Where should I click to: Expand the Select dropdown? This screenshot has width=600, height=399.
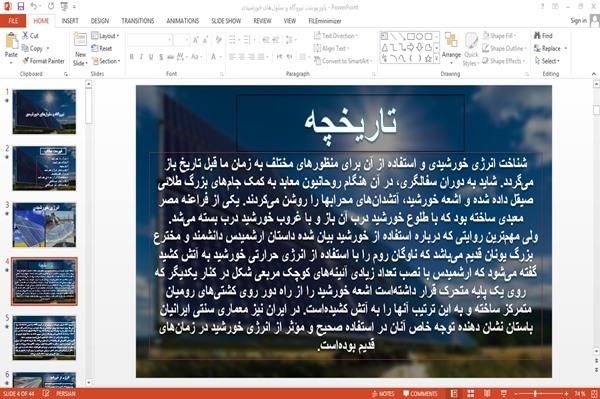tap(547, 61)
